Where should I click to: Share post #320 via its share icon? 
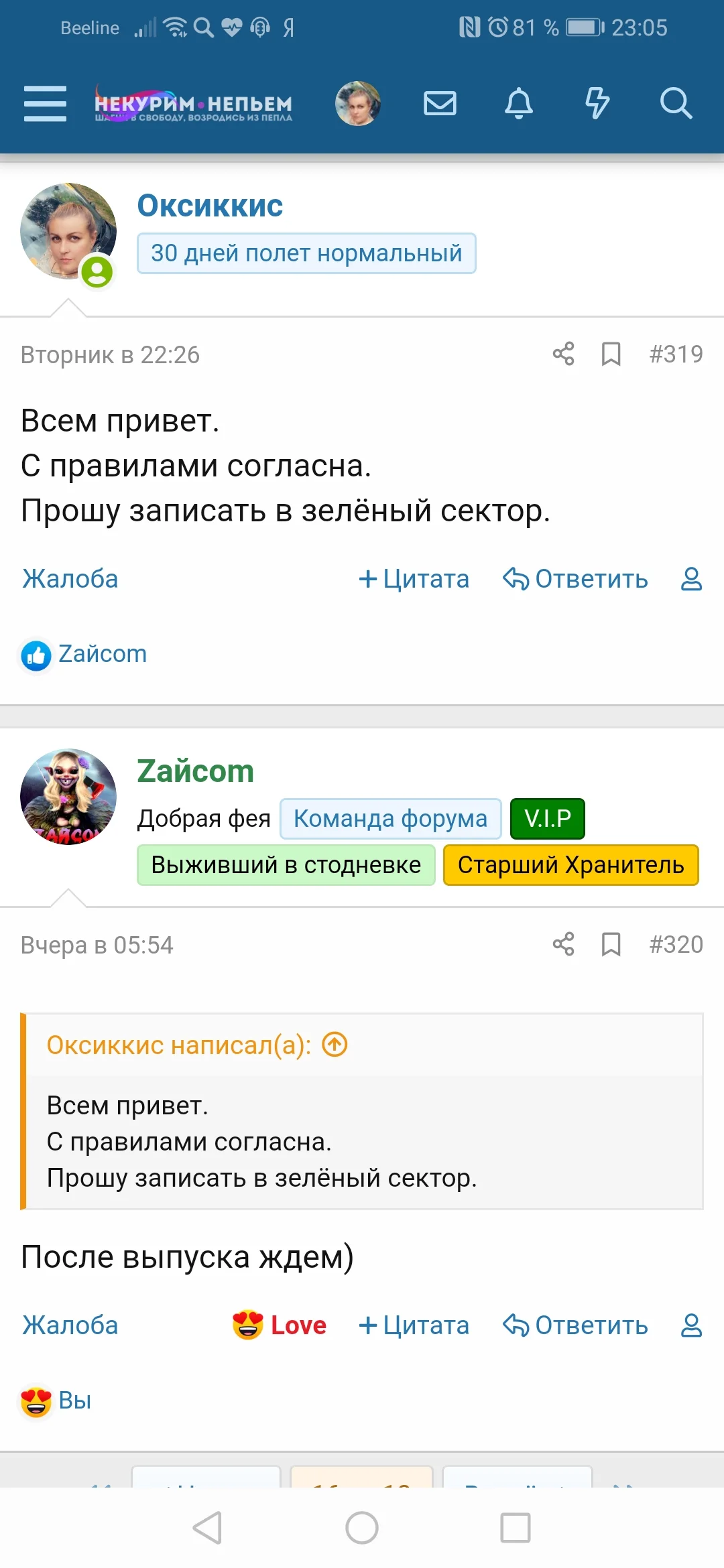562,945
